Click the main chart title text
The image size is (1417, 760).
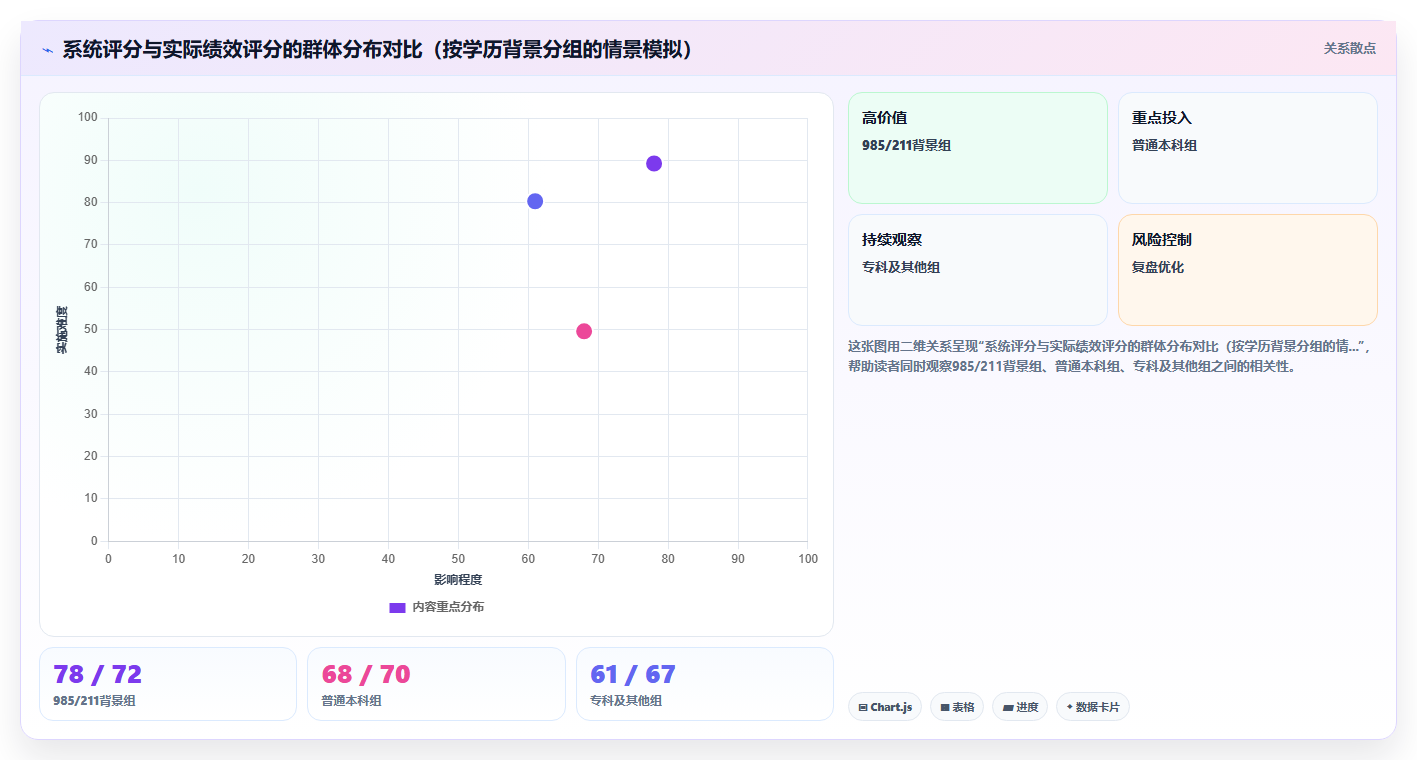[x=378, y=49]
